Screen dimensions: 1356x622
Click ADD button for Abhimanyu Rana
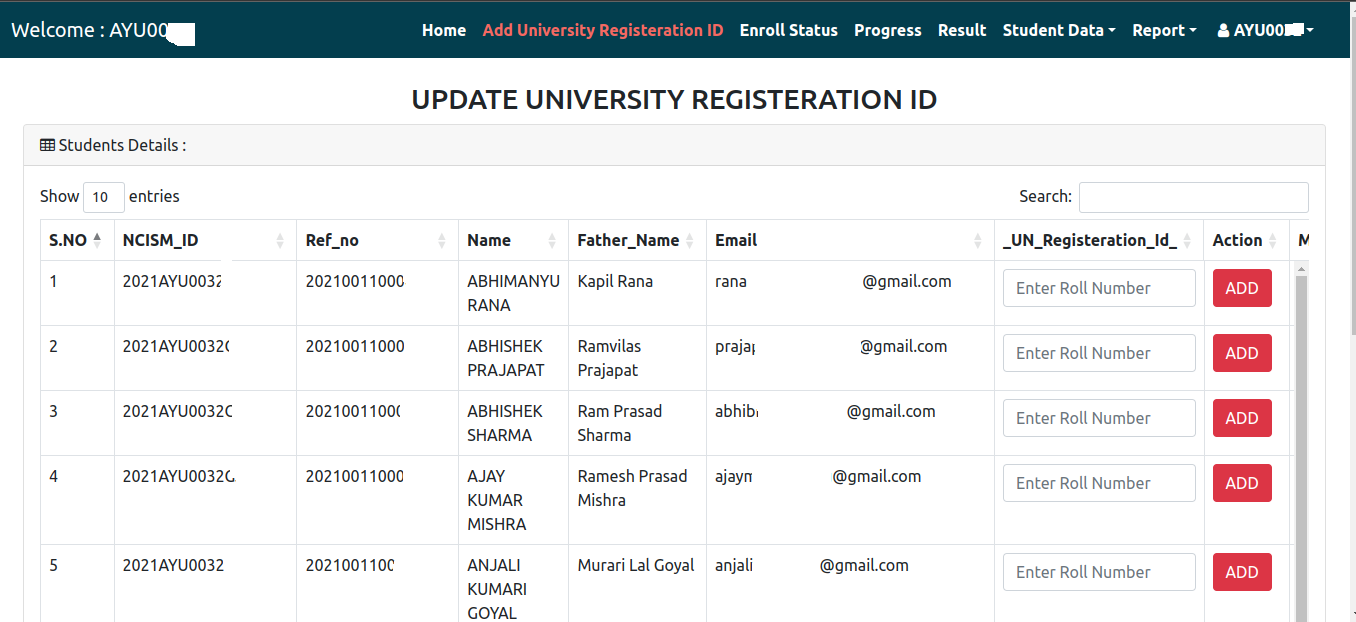[1242, 288]
